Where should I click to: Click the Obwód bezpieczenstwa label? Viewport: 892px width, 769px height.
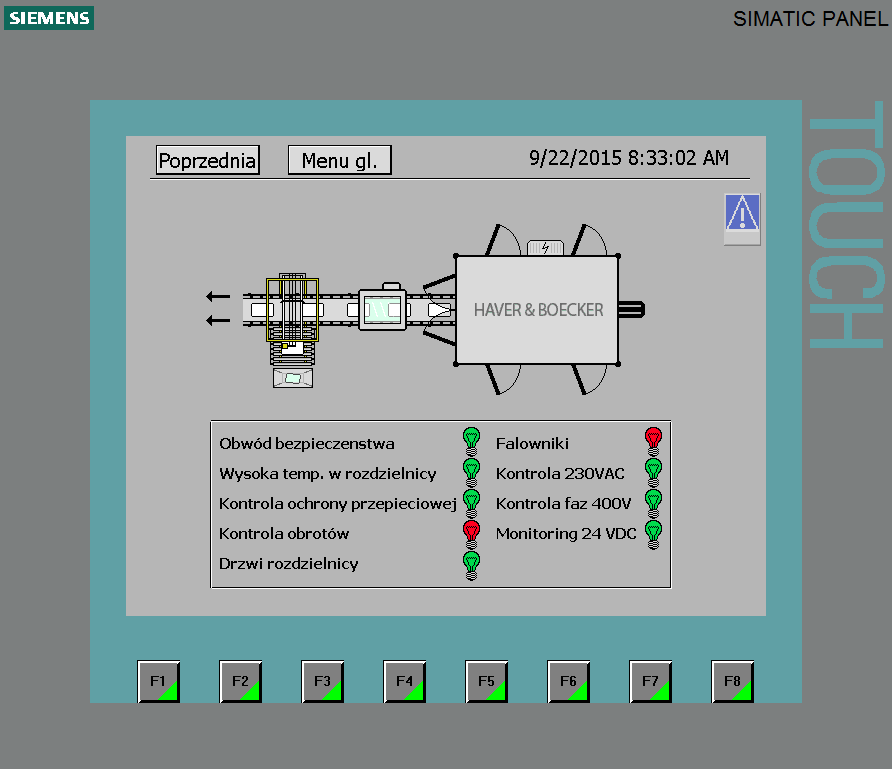tap(307, 444)
